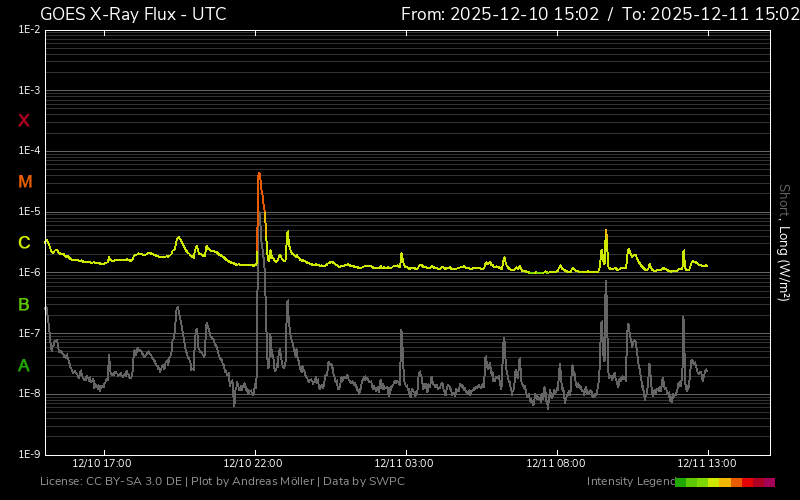Click the 12/11 13:00 time axis label
The width and height of the screenshot is (800, 500).
coord(706,463)
